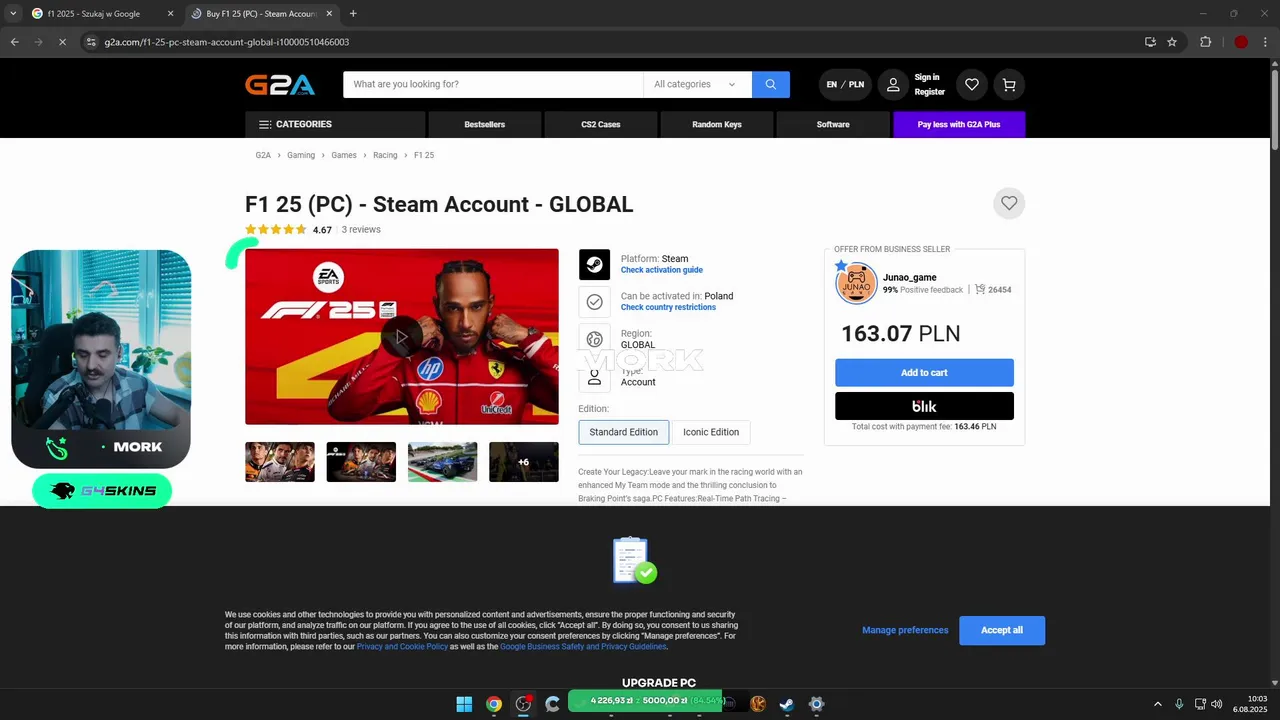Open the +6 more images thumbnail

coord(523,462)
